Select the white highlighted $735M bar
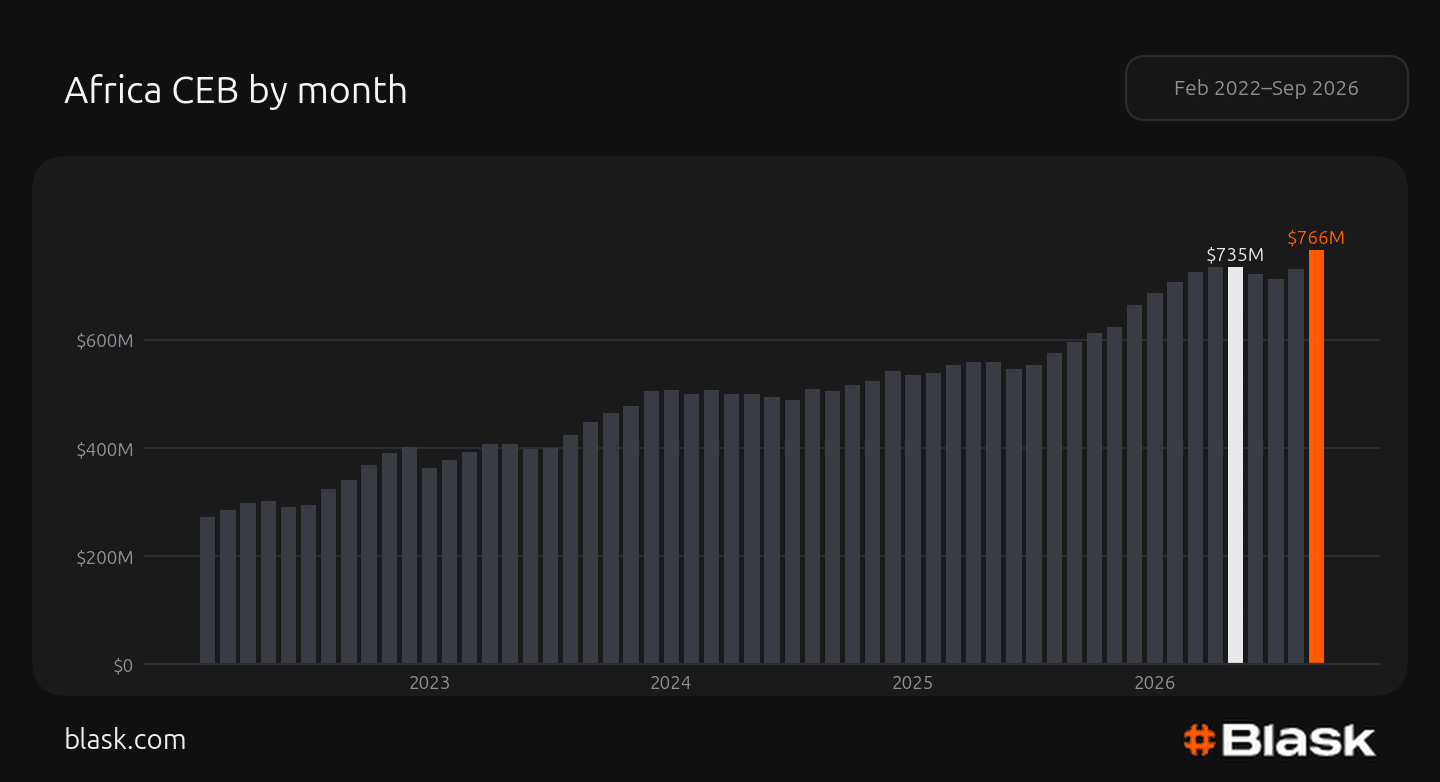The width and height of the screenshot is (1440, 782). tap(1235, 465)
